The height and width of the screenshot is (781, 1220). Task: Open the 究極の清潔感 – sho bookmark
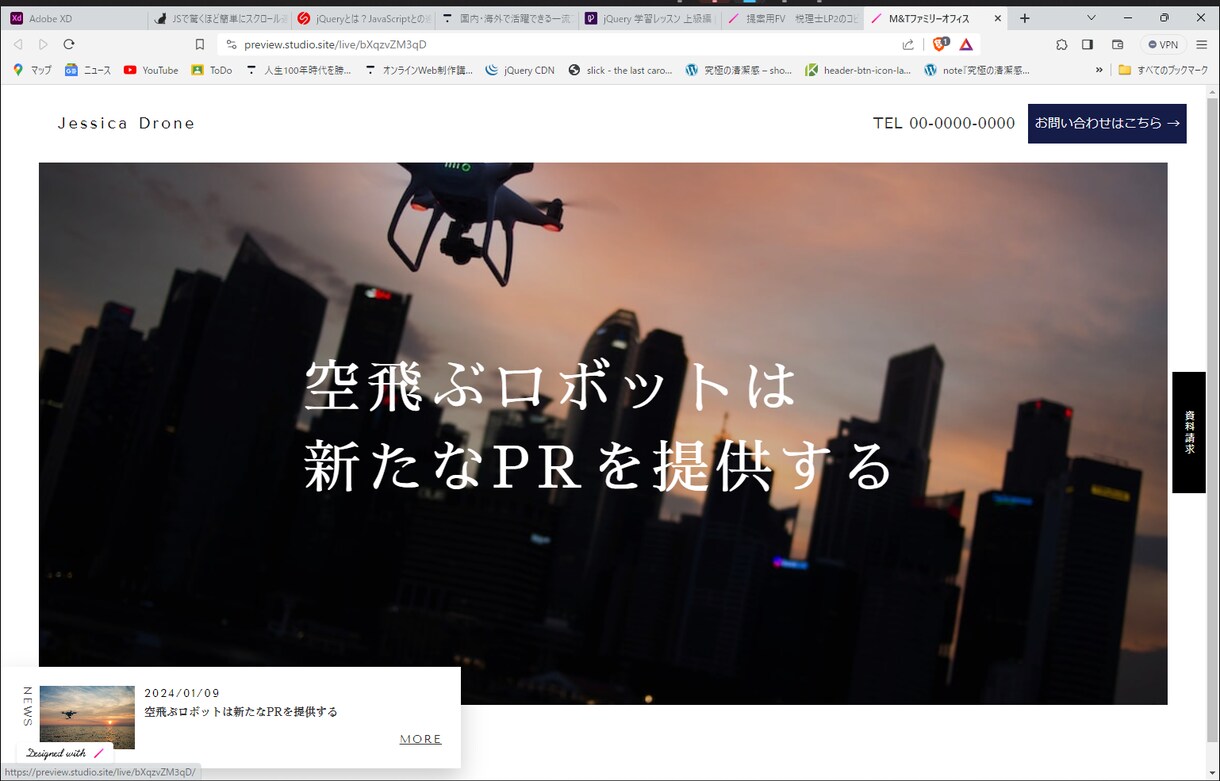pyautogui.click(x=739, y=70)
